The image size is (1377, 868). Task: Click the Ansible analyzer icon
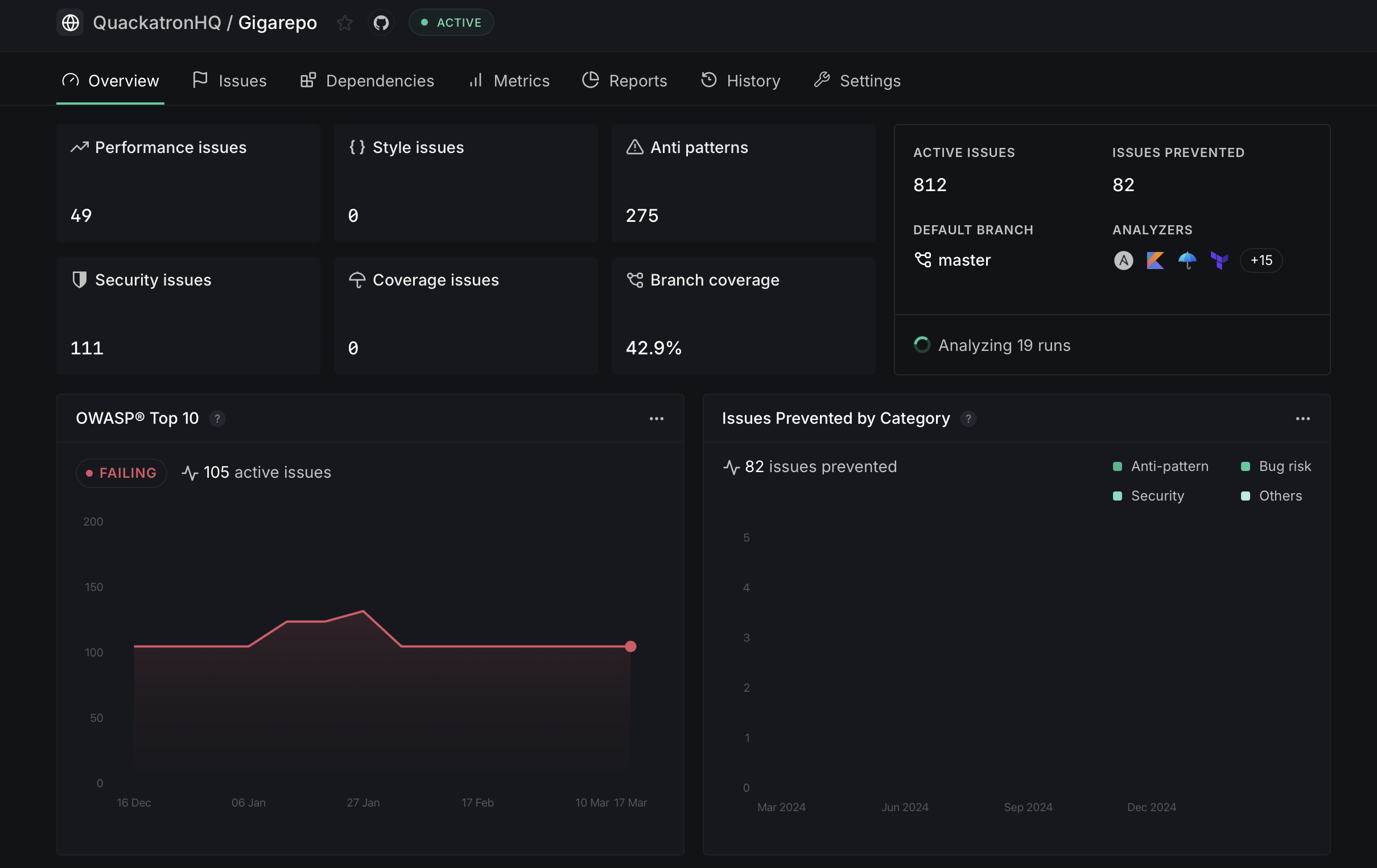pyautogui.click(x=1123, y=260)
